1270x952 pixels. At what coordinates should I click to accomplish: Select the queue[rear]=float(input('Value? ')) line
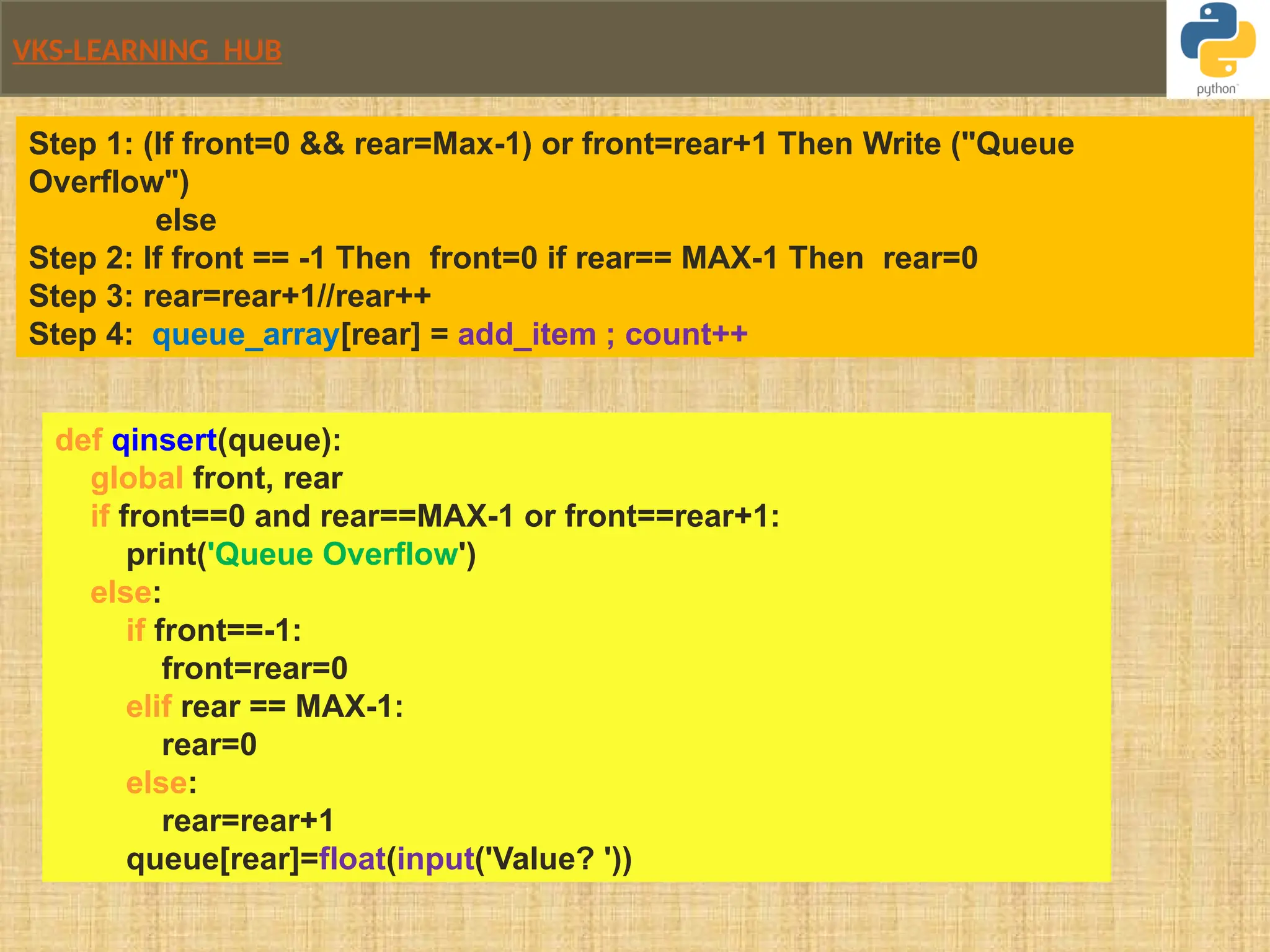pyautogui.click(x=379, y=859)
